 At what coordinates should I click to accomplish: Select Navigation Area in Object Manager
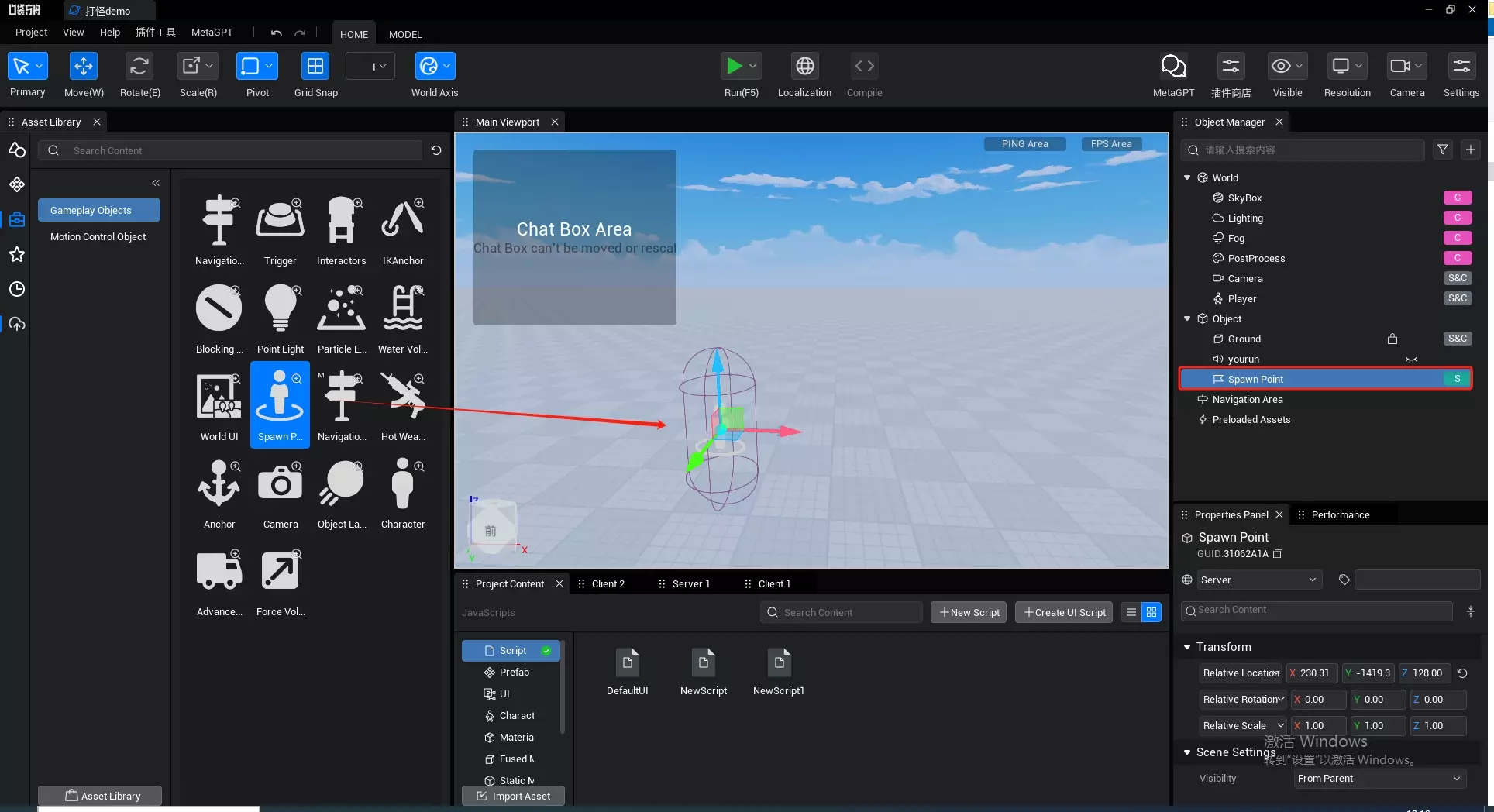[1248, 399]
